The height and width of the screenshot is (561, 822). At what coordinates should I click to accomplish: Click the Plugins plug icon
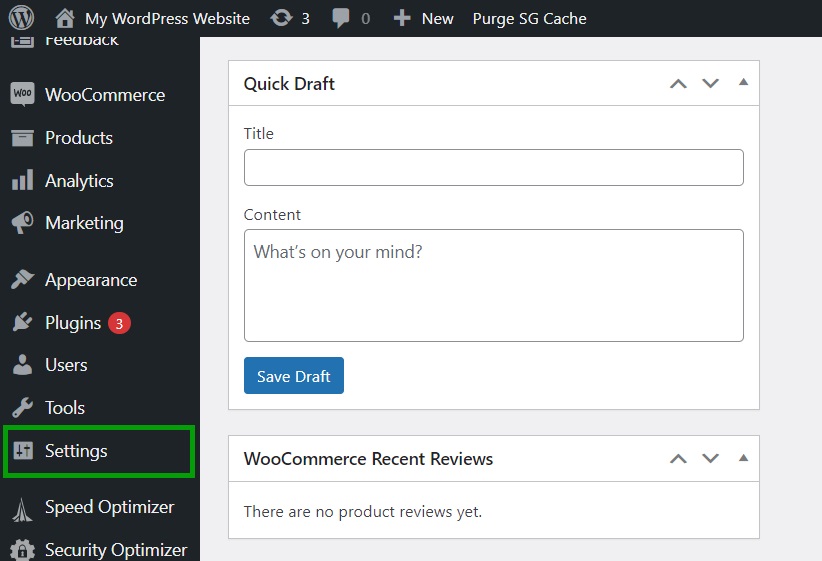22,322
